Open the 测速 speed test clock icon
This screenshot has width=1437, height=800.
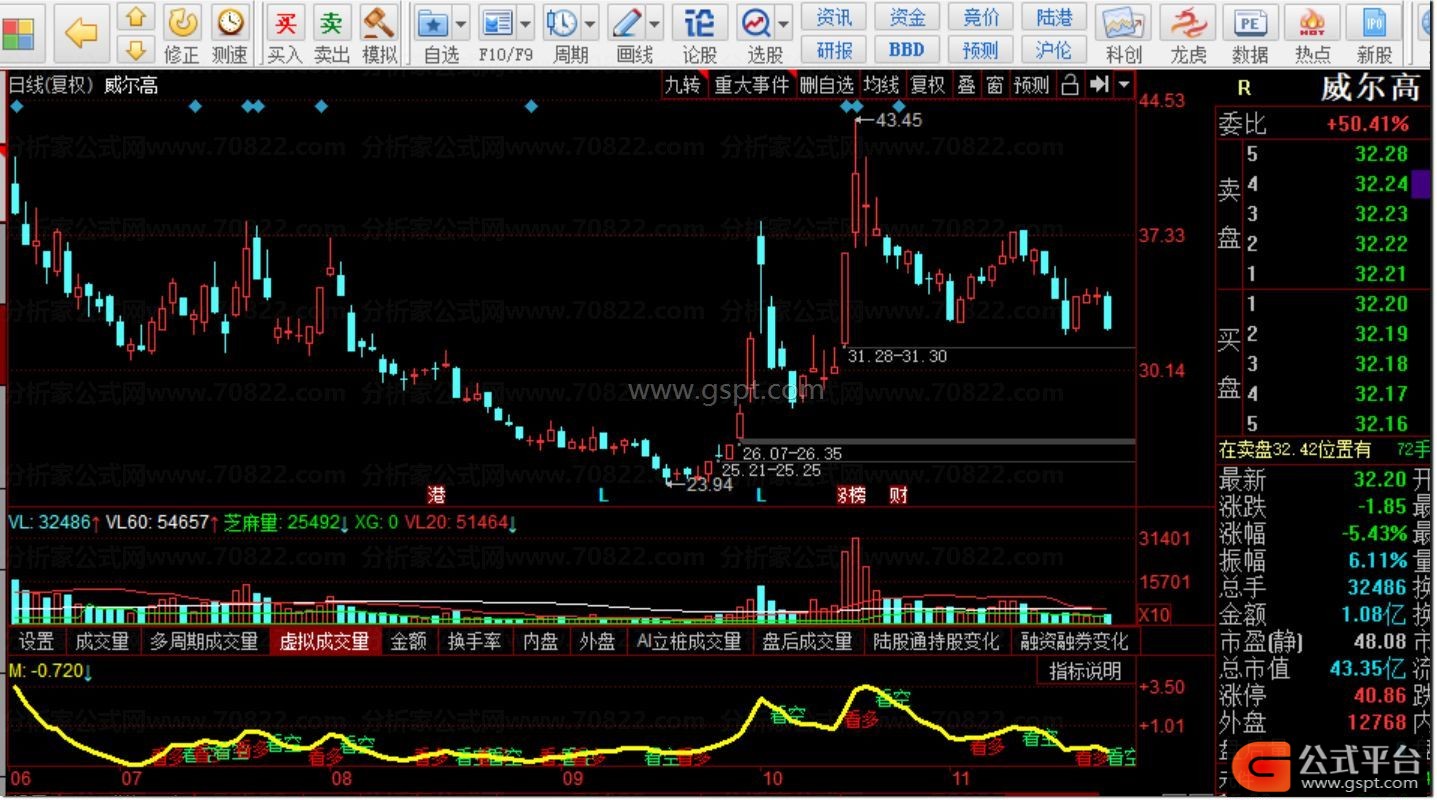230,34
